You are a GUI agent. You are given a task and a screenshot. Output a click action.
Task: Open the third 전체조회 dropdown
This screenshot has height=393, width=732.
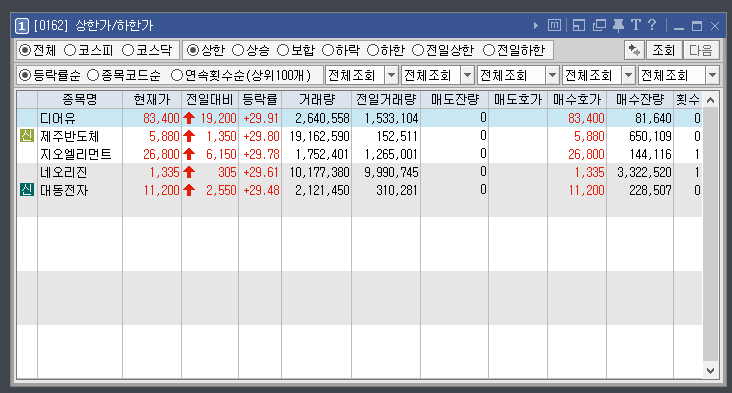[x=552, y=75]
